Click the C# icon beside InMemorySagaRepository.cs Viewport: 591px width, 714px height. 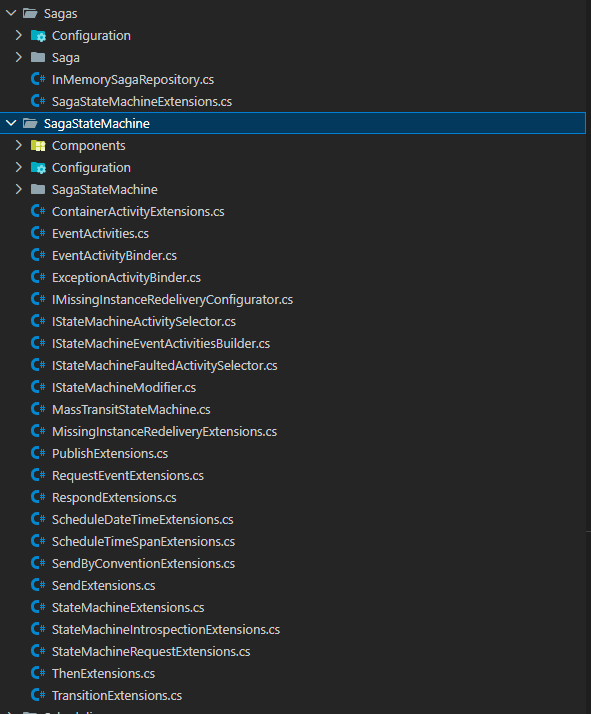(38, 79)
